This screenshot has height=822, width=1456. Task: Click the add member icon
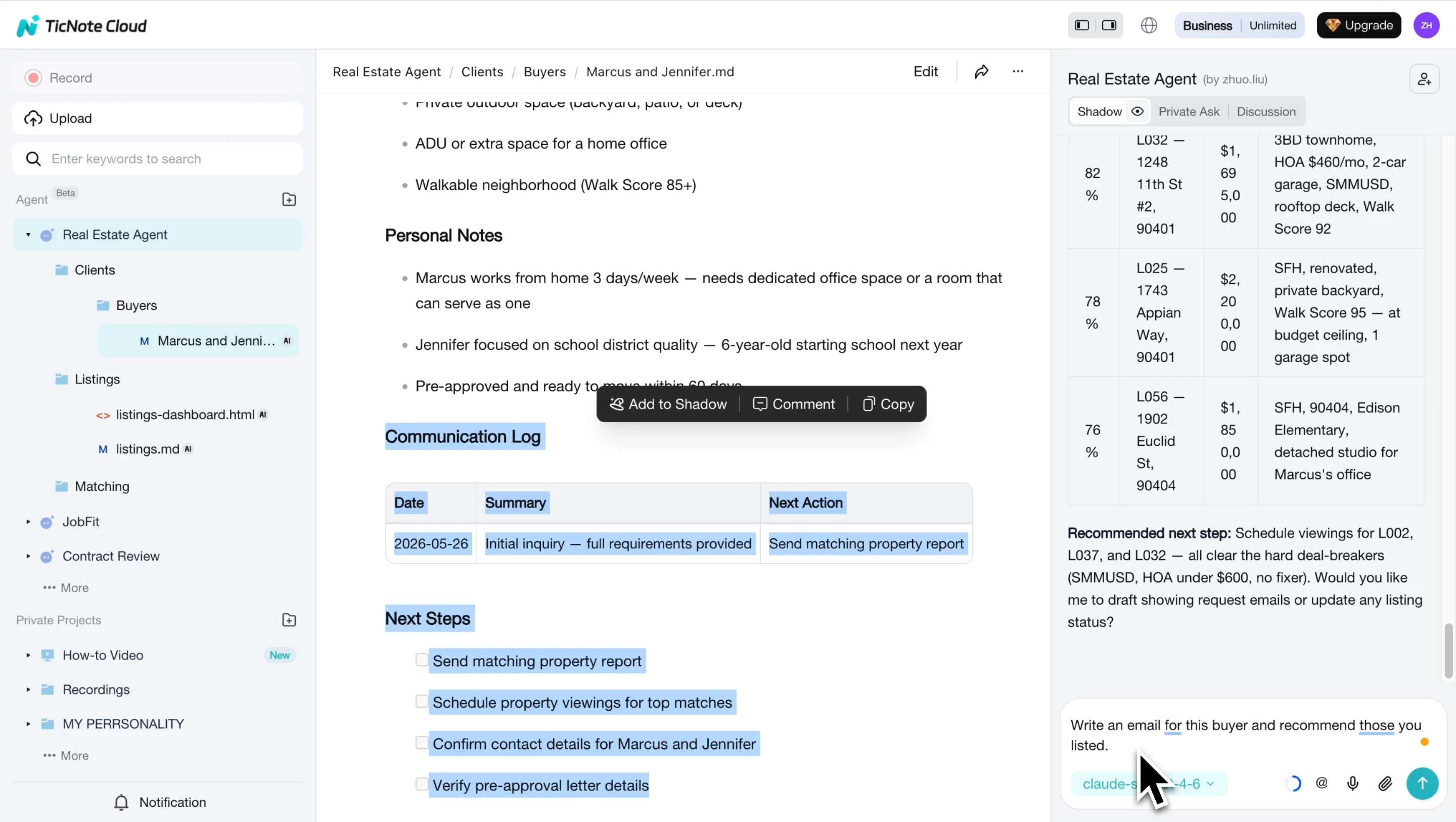[x=1424, y=79]
